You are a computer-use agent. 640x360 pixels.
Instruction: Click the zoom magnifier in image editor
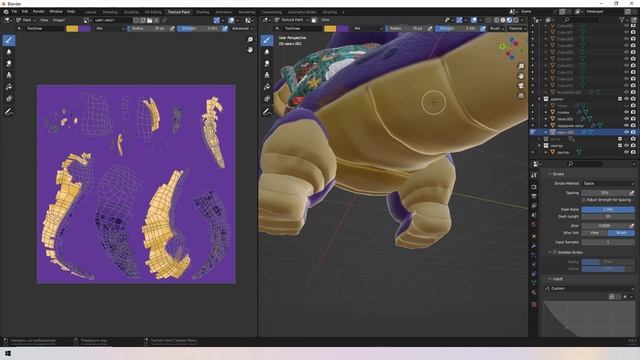(x=250, y=40)
